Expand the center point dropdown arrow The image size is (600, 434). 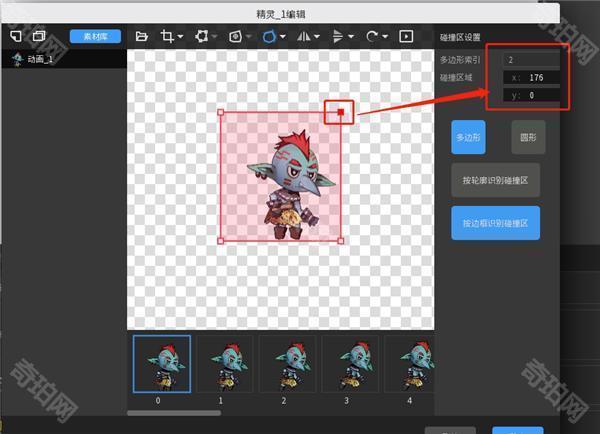click(x=249, y=37)
